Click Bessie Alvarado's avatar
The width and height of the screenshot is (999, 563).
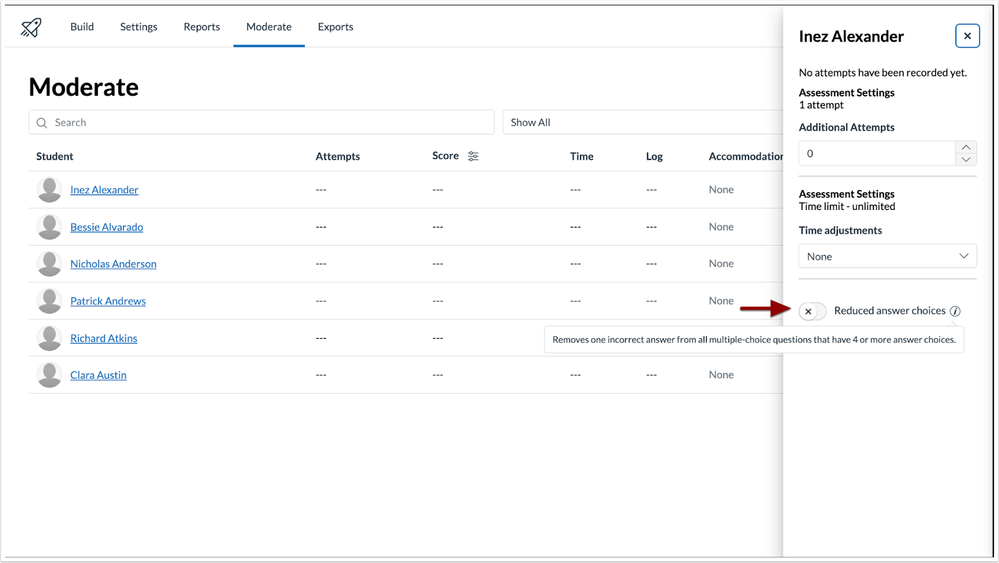tap(49, 227)
